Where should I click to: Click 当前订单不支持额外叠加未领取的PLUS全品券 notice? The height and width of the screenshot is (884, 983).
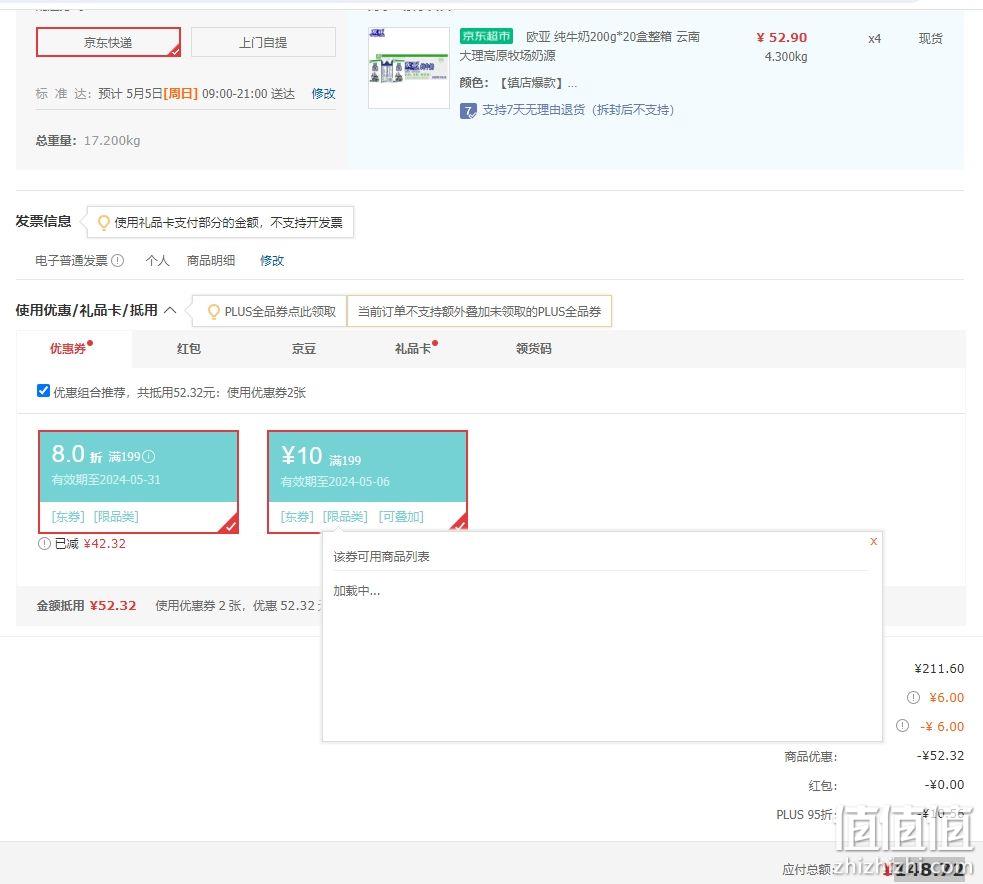coord(479,312)
